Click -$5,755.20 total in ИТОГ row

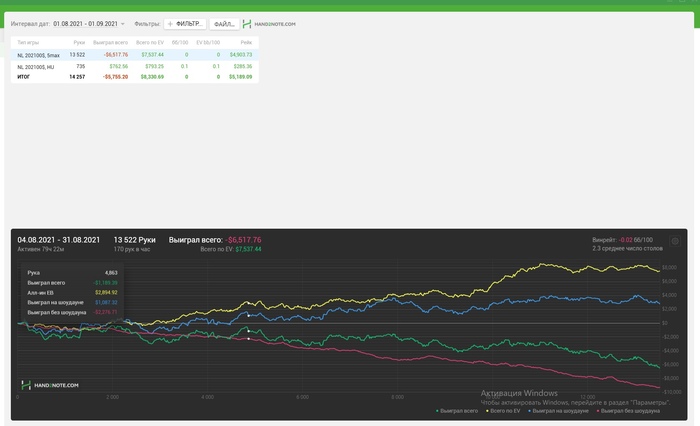115,77
